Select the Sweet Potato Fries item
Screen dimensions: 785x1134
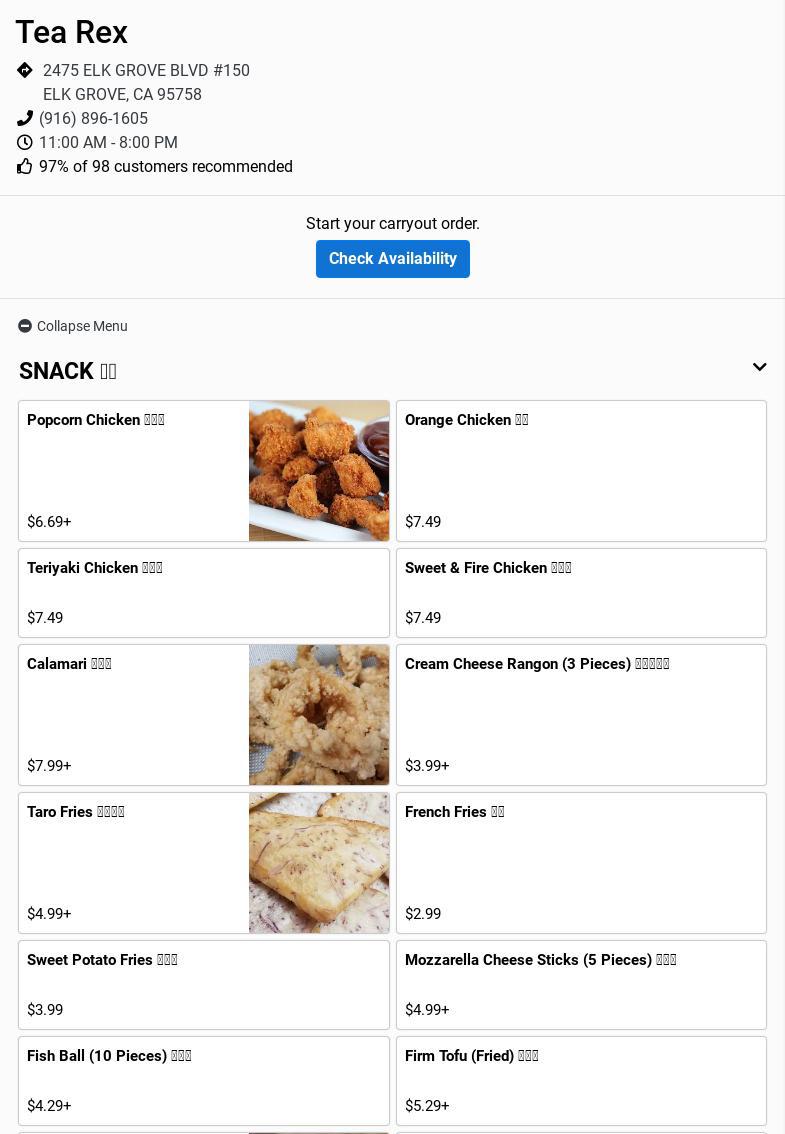[204, 985]
